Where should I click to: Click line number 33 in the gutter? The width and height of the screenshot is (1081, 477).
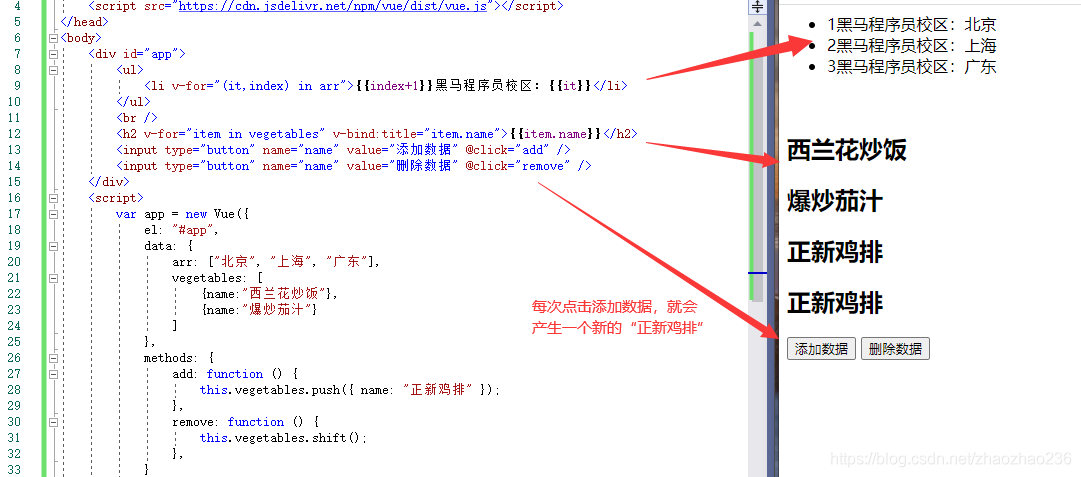point(14,470)
